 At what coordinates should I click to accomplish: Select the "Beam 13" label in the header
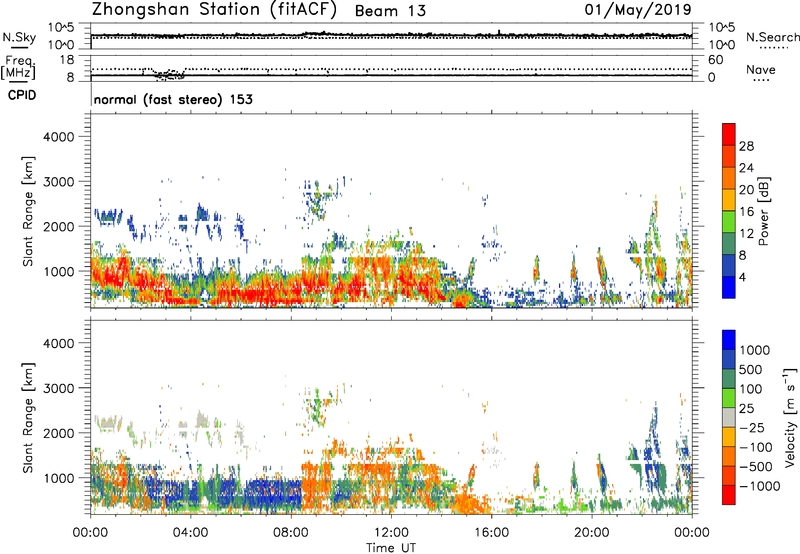coord(390,11)
